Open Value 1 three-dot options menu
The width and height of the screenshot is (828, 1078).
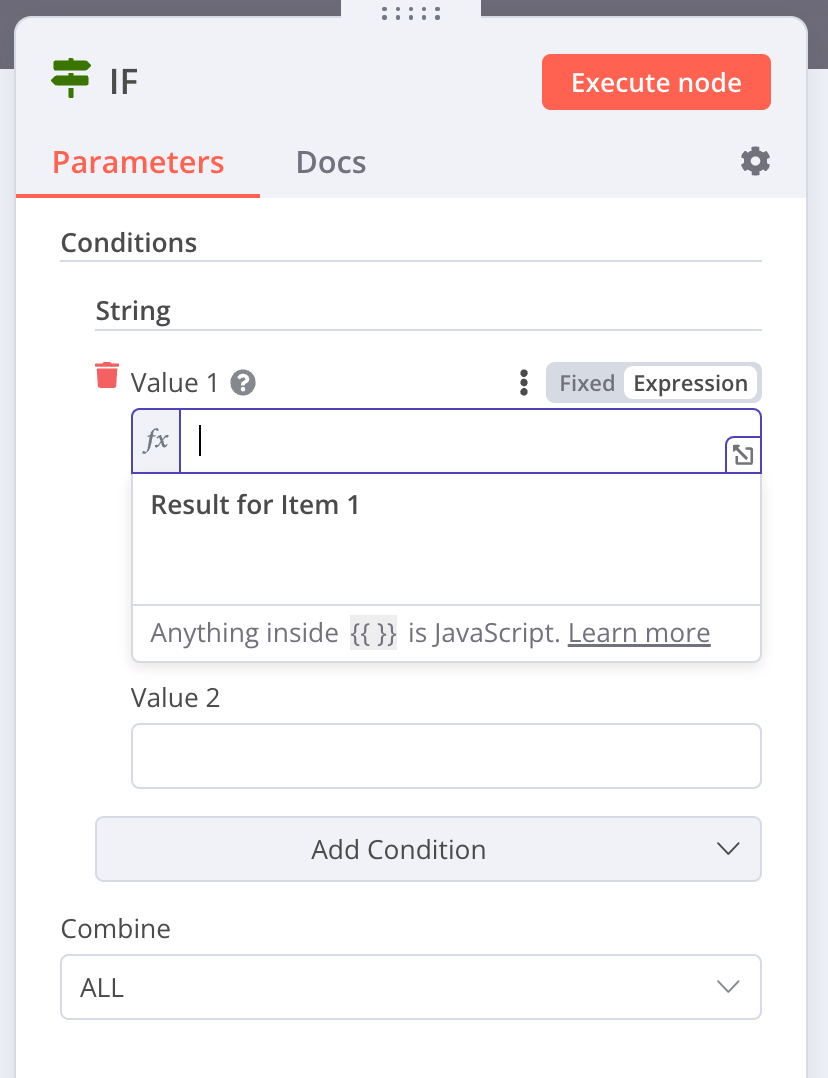tap(523, 383)
